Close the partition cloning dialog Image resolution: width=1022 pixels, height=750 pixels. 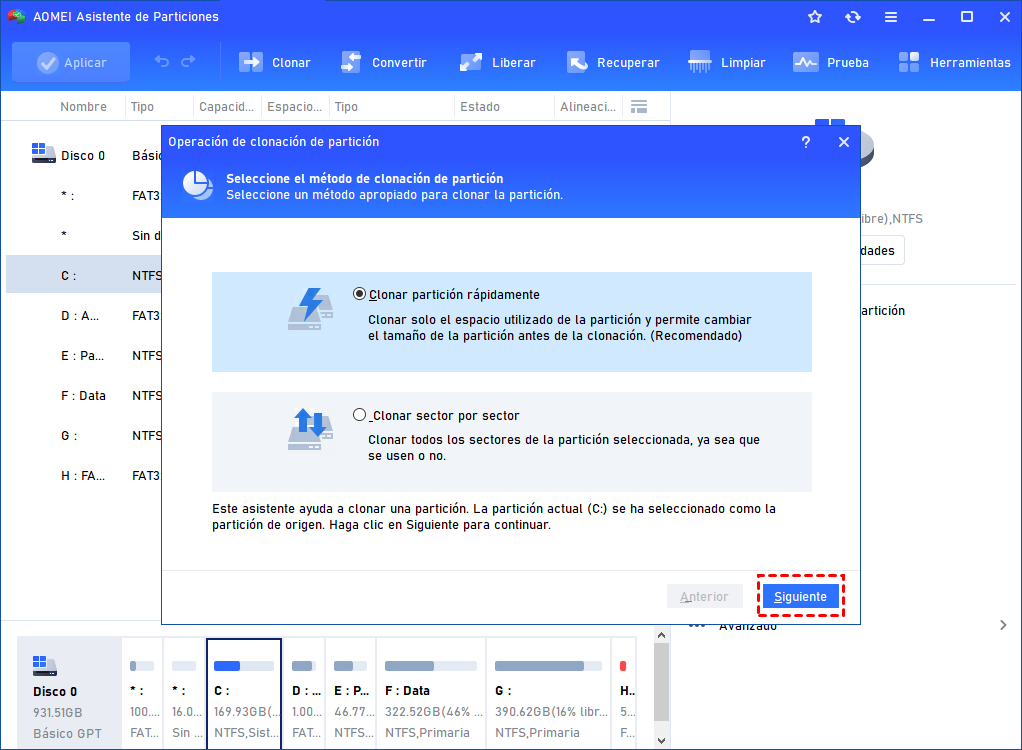pos(844,142)
